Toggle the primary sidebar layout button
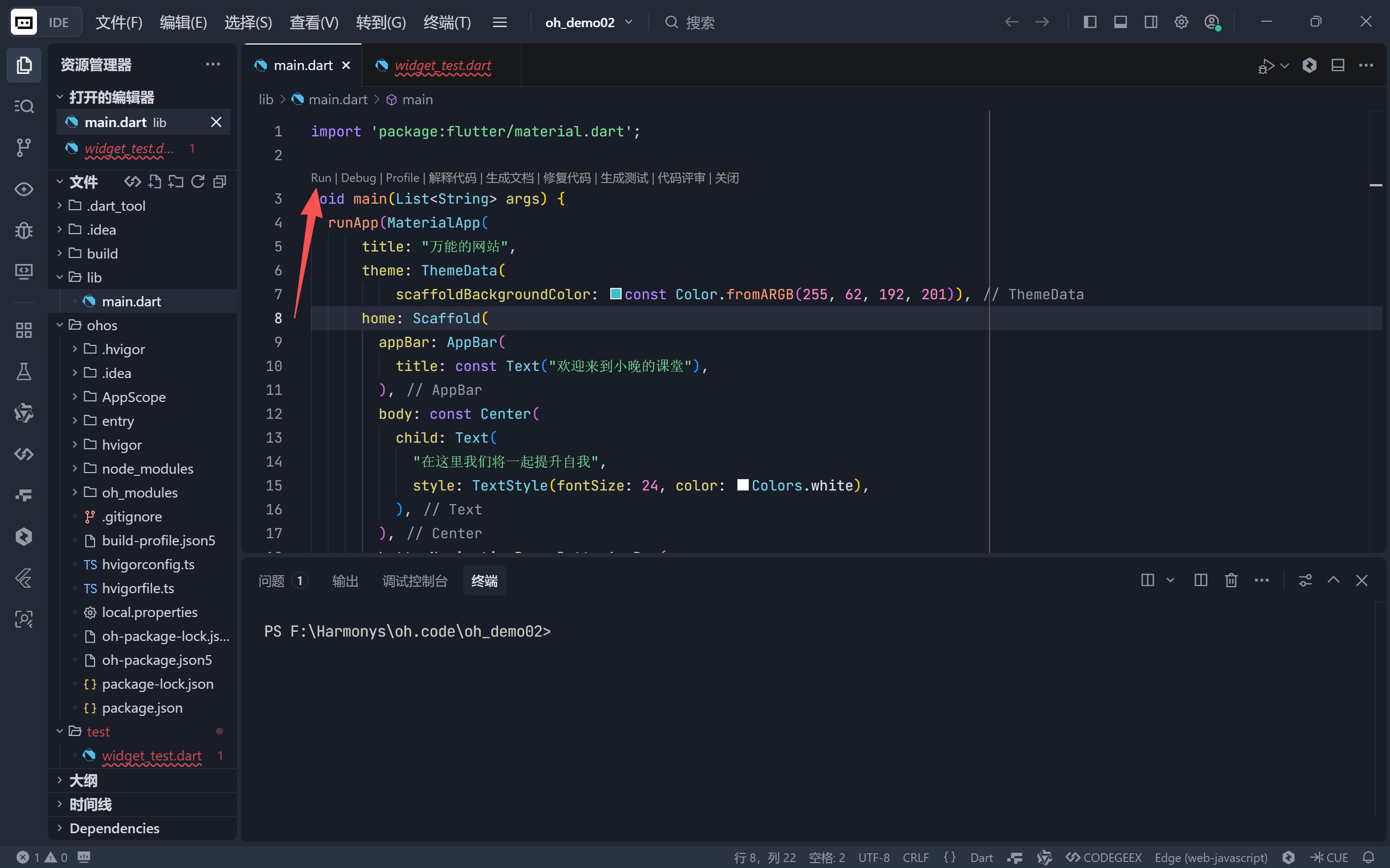 [x=1090, y=22]
